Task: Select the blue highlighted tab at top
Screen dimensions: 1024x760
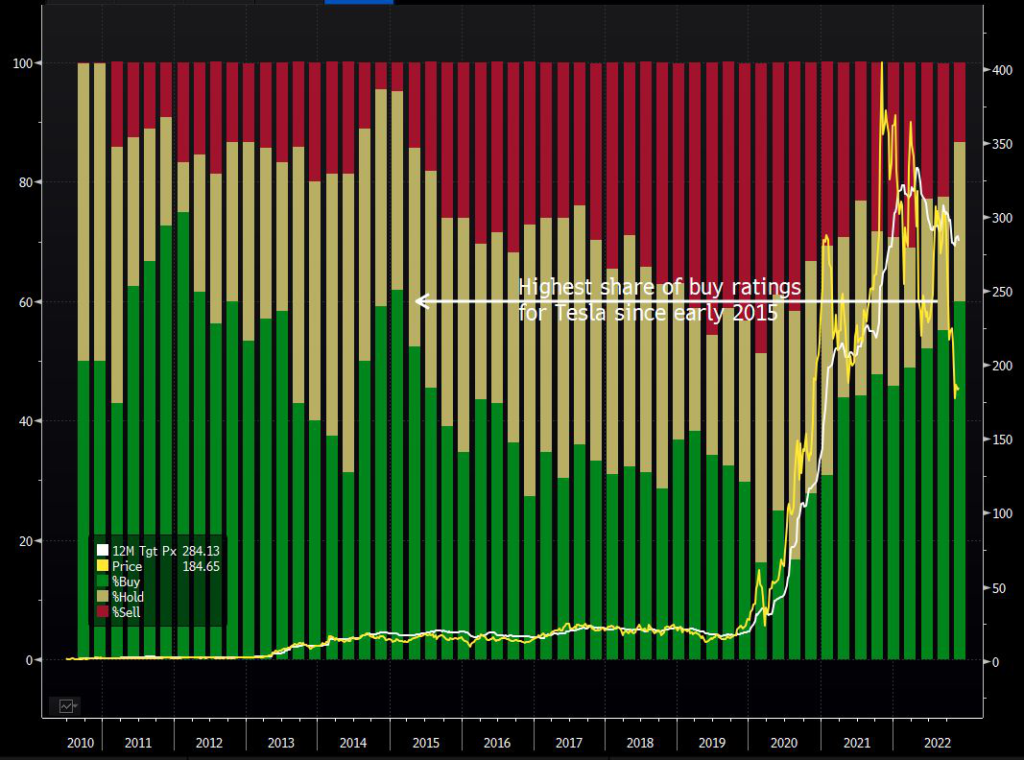Action: [x=359, y=2]
